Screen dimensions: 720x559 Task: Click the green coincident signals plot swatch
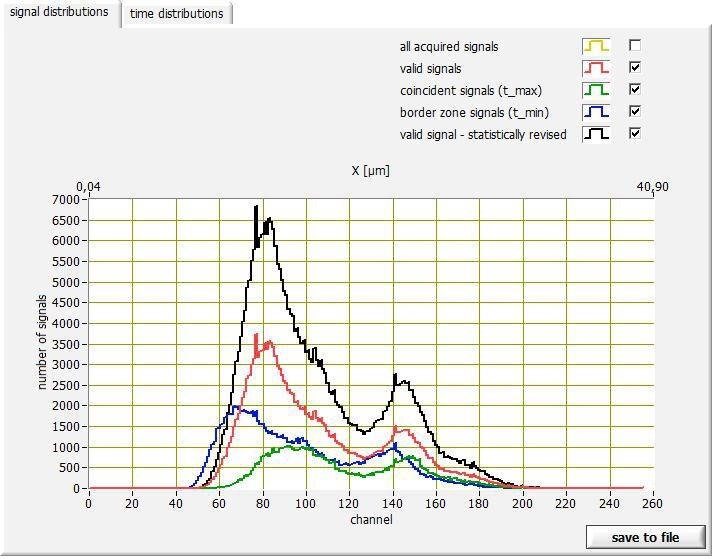tap(596, 90)
